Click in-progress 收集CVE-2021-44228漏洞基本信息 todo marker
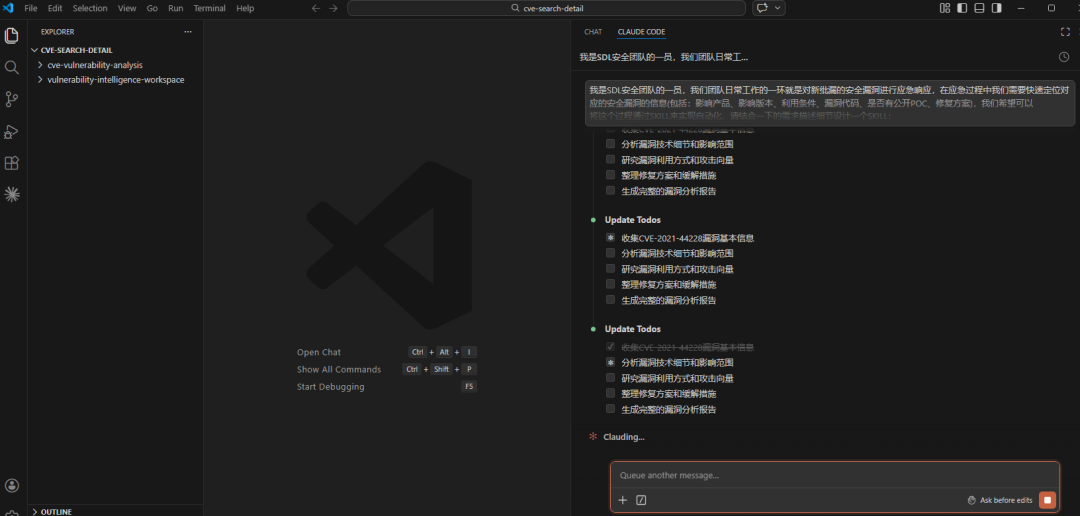The width and height of the screenshot is (1080, 516). click(610, 238)
